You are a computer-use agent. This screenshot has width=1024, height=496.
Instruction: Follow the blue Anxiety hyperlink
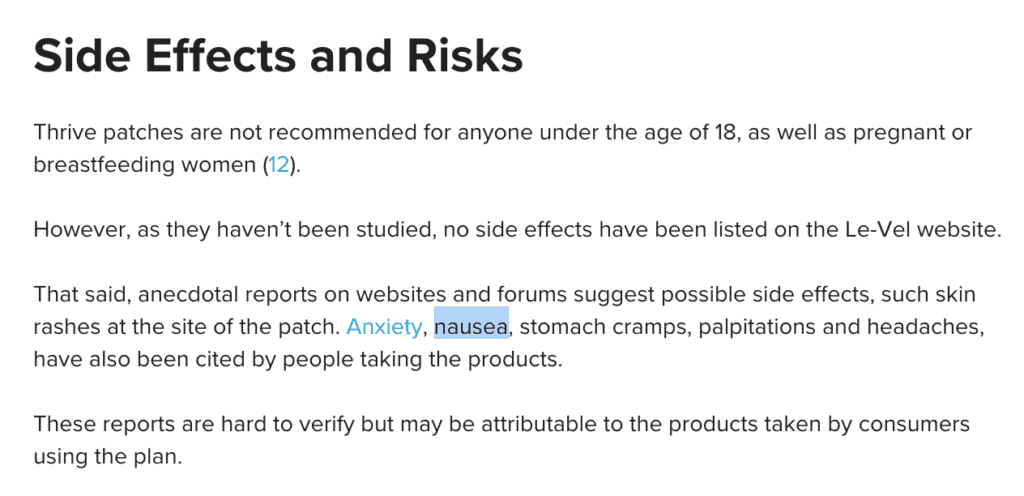point(384,326)
